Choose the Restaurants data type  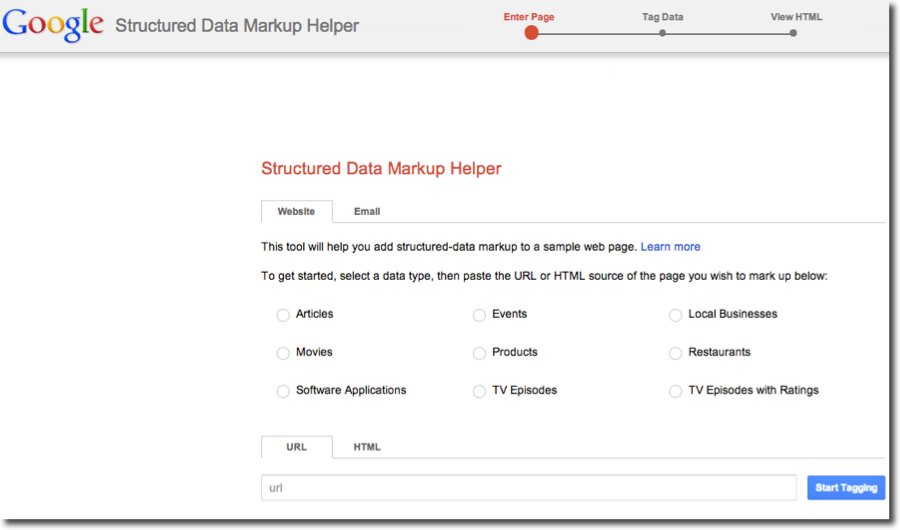[676, 353]
